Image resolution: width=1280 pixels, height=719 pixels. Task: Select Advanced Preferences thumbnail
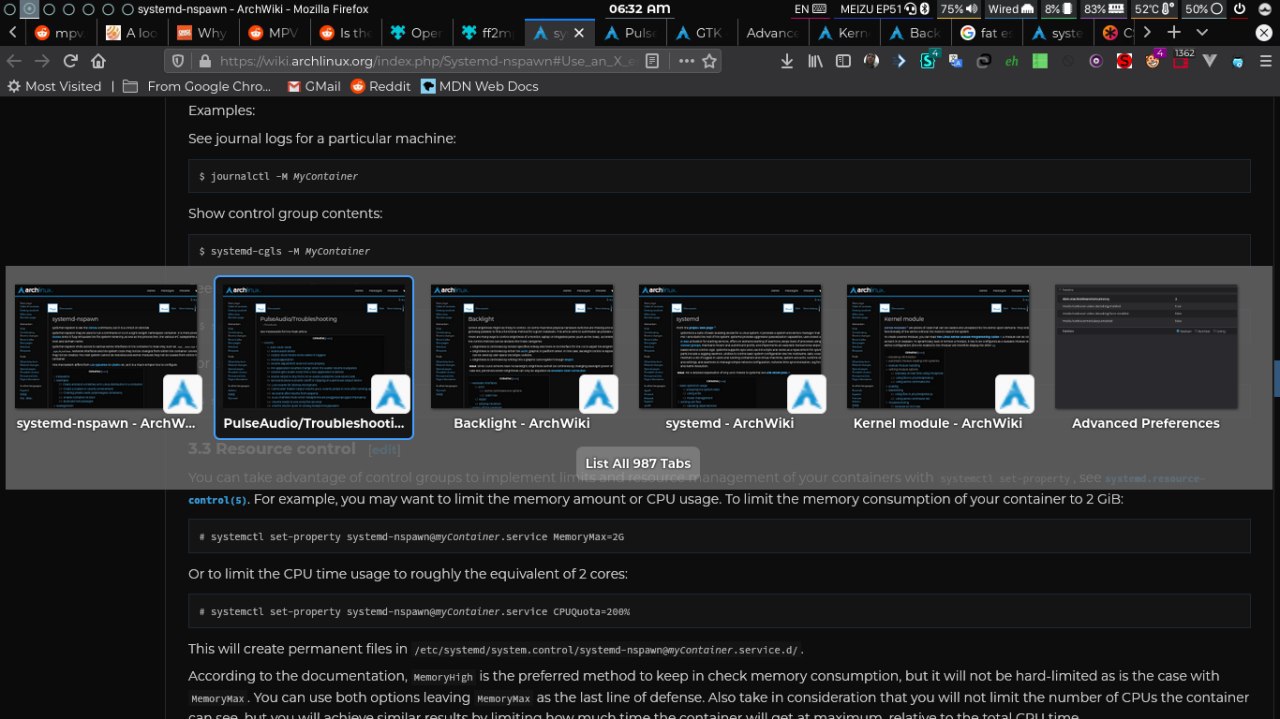1146,357
